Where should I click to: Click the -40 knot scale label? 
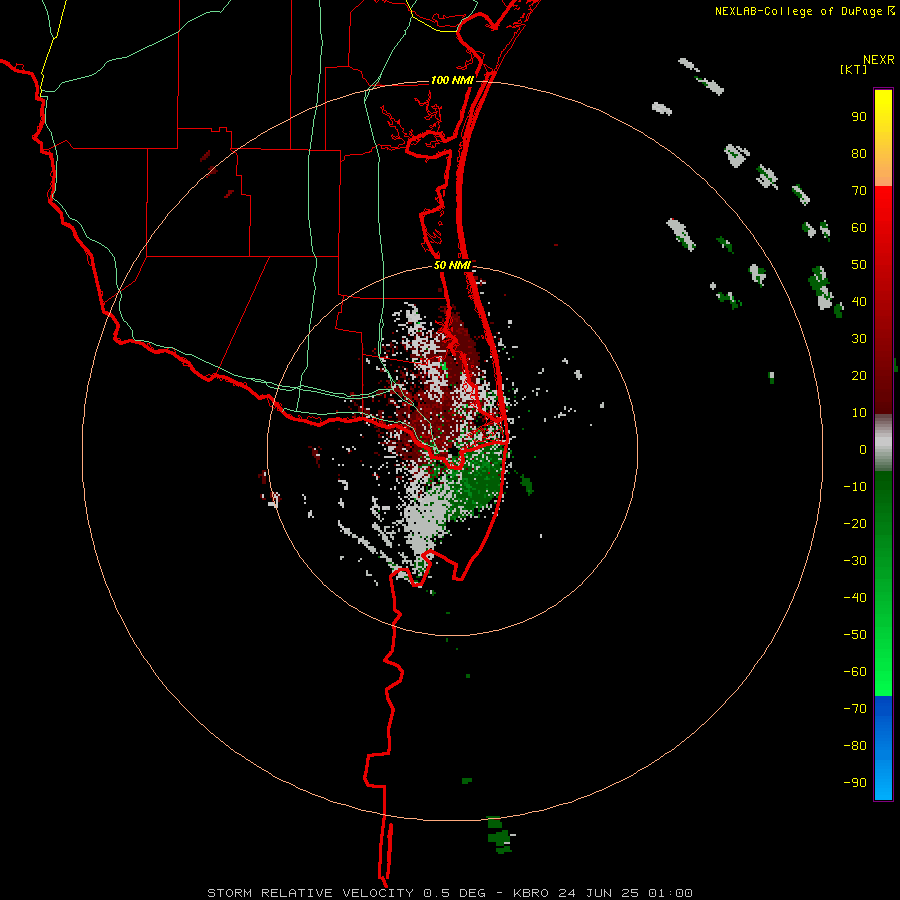pyautogui.click(x=855, y=598)
